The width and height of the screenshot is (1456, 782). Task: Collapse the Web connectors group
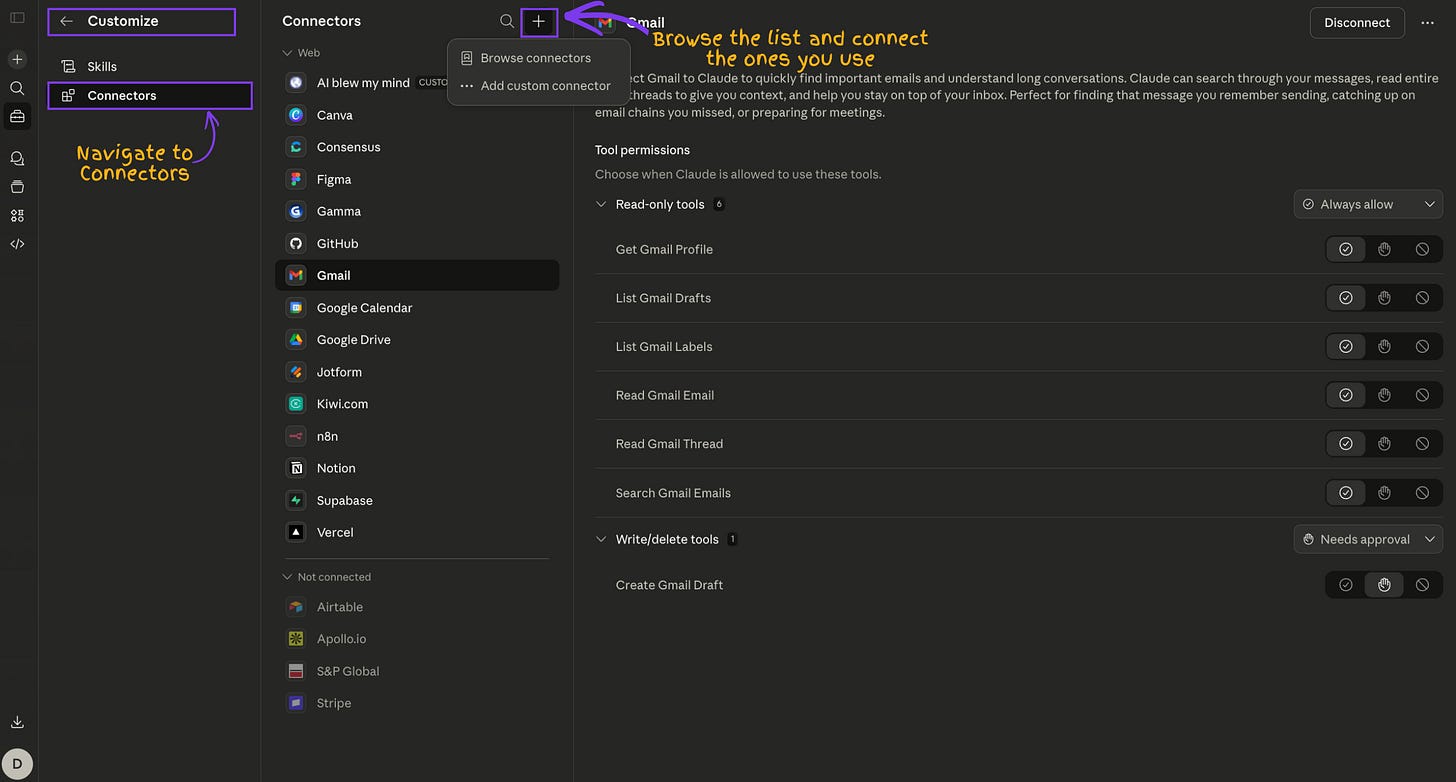[x=287, y=52]
